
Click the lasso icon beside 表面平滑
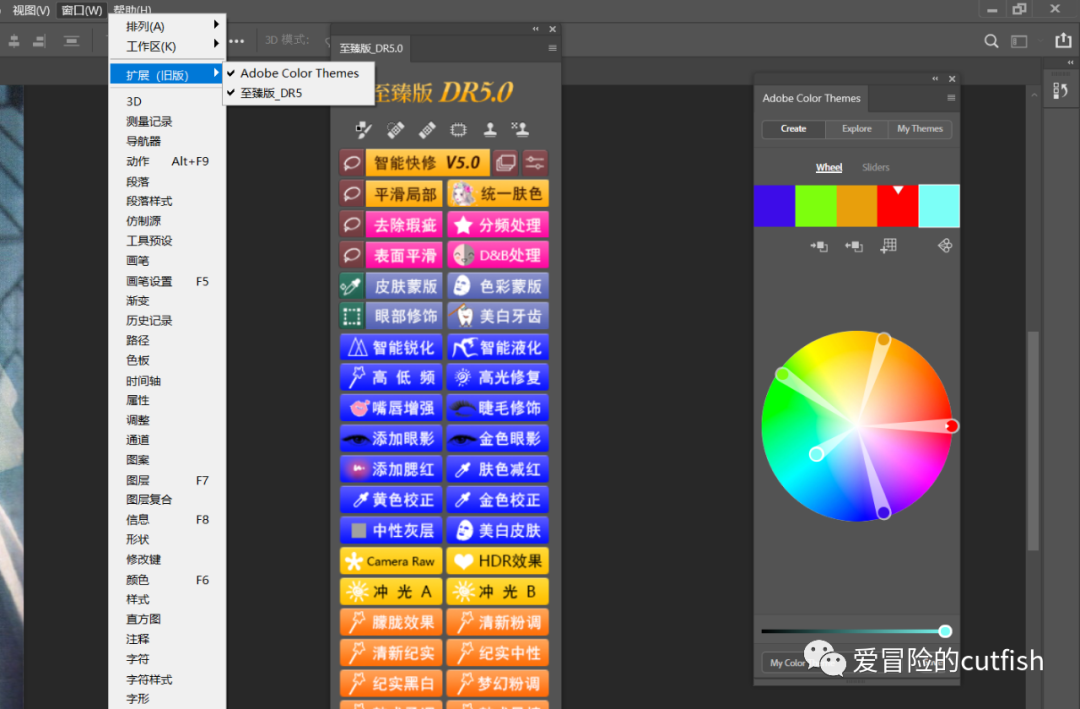click(x=352, y=255)
